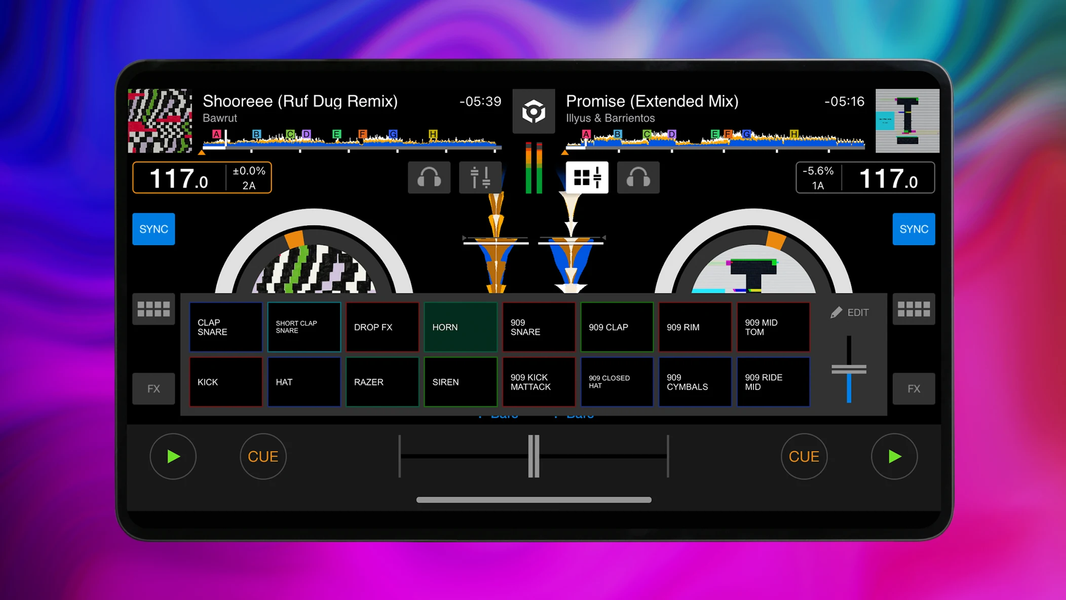Click the Shooreee track album artwork
Viewport: 1066px width, 600px height.
coord(160,120)
